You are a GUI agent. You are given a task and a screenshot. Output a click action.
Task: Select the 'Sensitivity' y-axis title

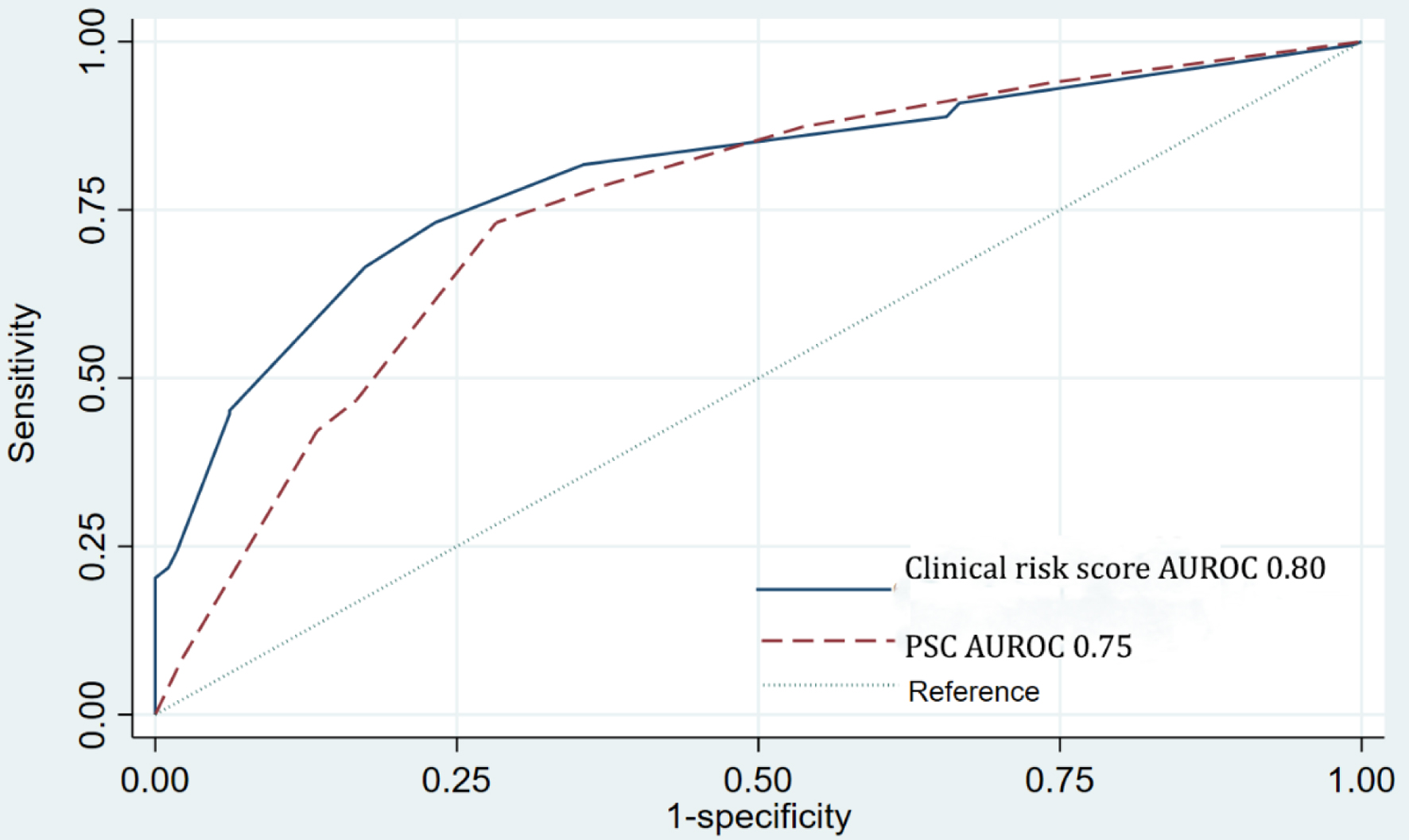click(22, 382)
